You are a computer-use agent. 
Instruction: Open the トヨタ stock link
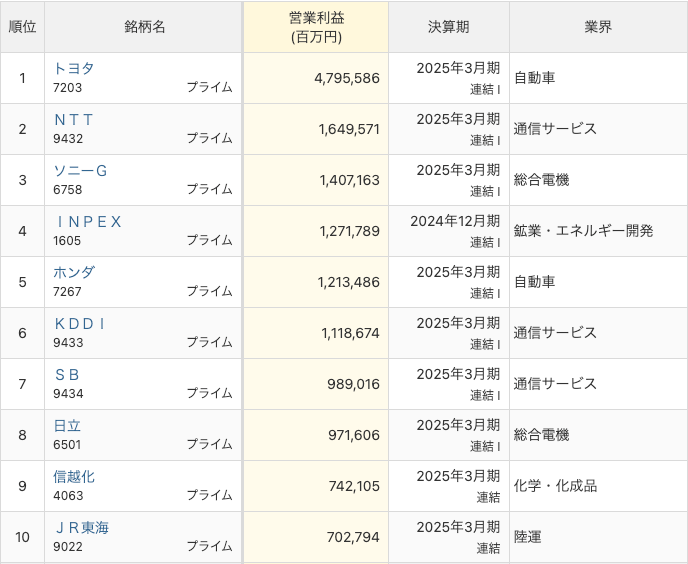tap(74, 68)
